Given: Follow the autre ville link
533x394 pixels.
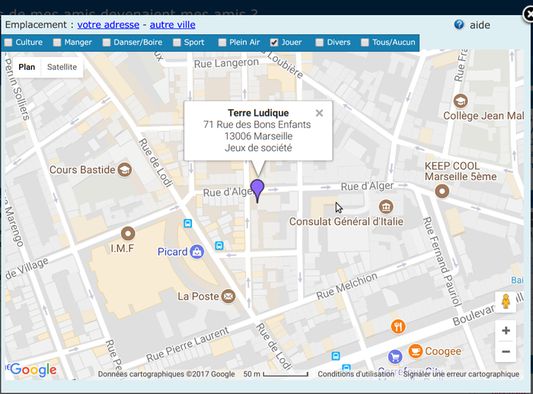Looking at the screenshot, I should point(172,25).
